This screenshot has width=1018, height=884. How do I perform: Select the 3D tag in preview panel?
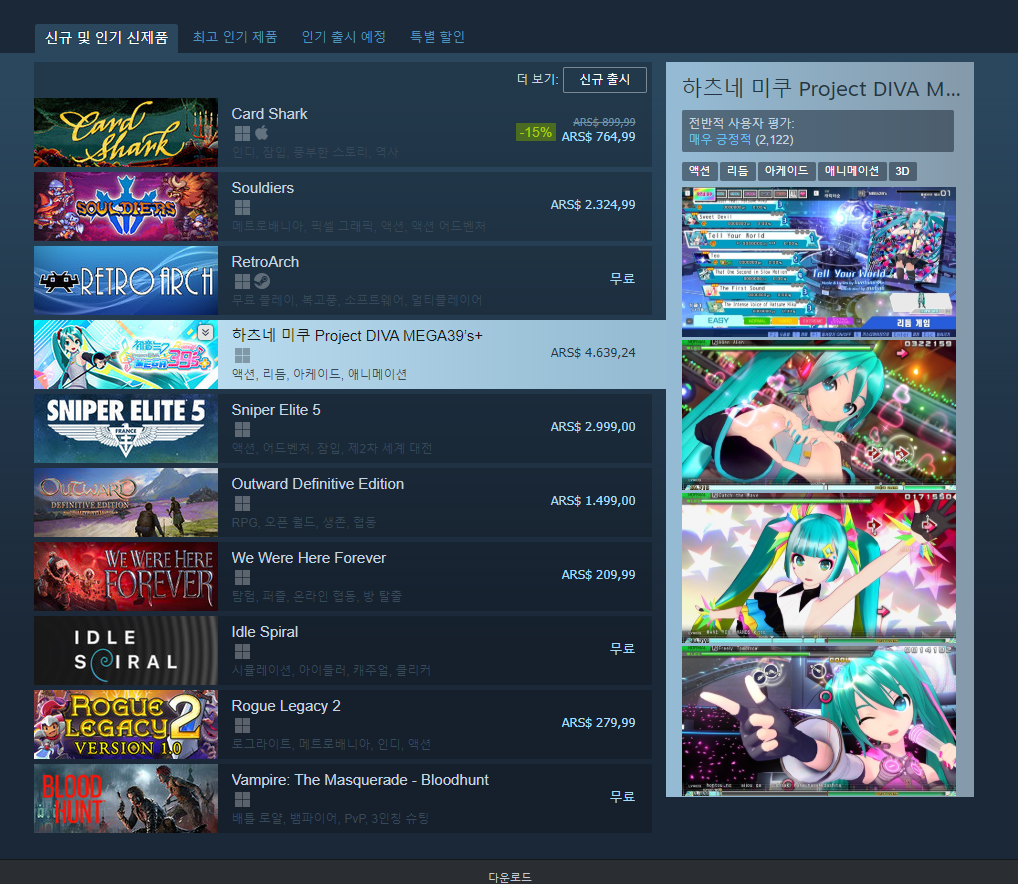pyautogui.click(x=902, y=171)
